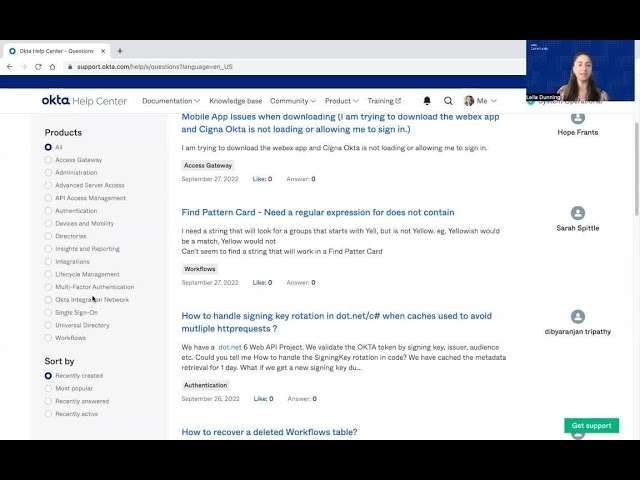Expand the Community menu
The width and height of the screenshot is (640, 480).
(293, 101)
